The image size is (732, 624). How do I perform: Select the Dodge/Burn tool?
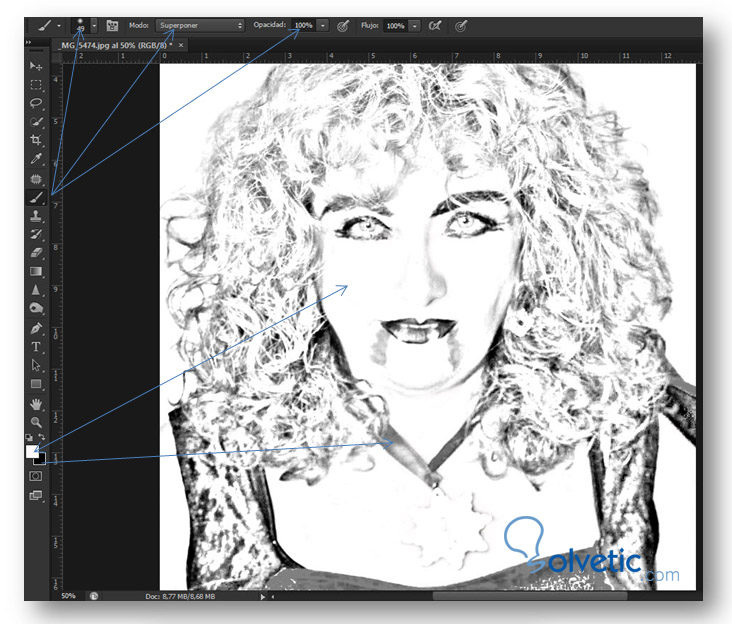click(x=36, y=308)
